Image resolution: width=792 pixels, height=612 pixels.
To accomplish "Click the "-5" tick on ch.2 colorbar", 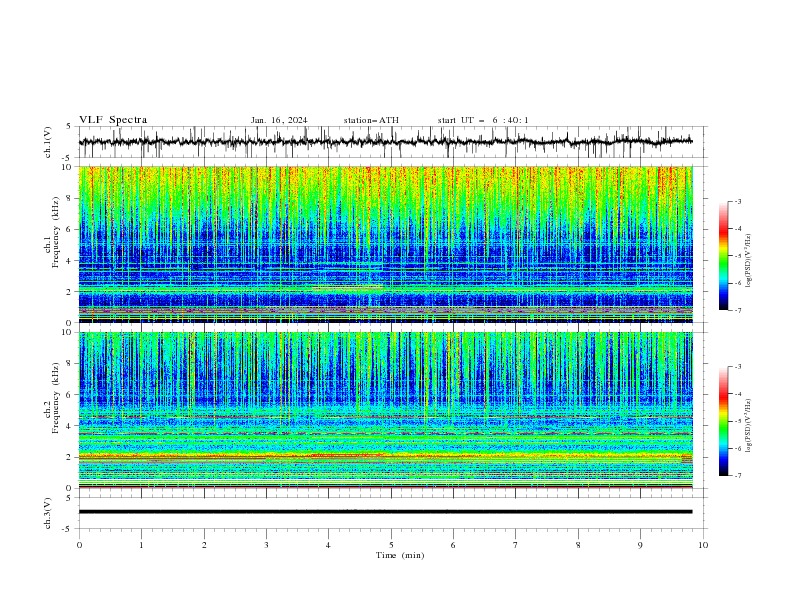I will 738,421.
